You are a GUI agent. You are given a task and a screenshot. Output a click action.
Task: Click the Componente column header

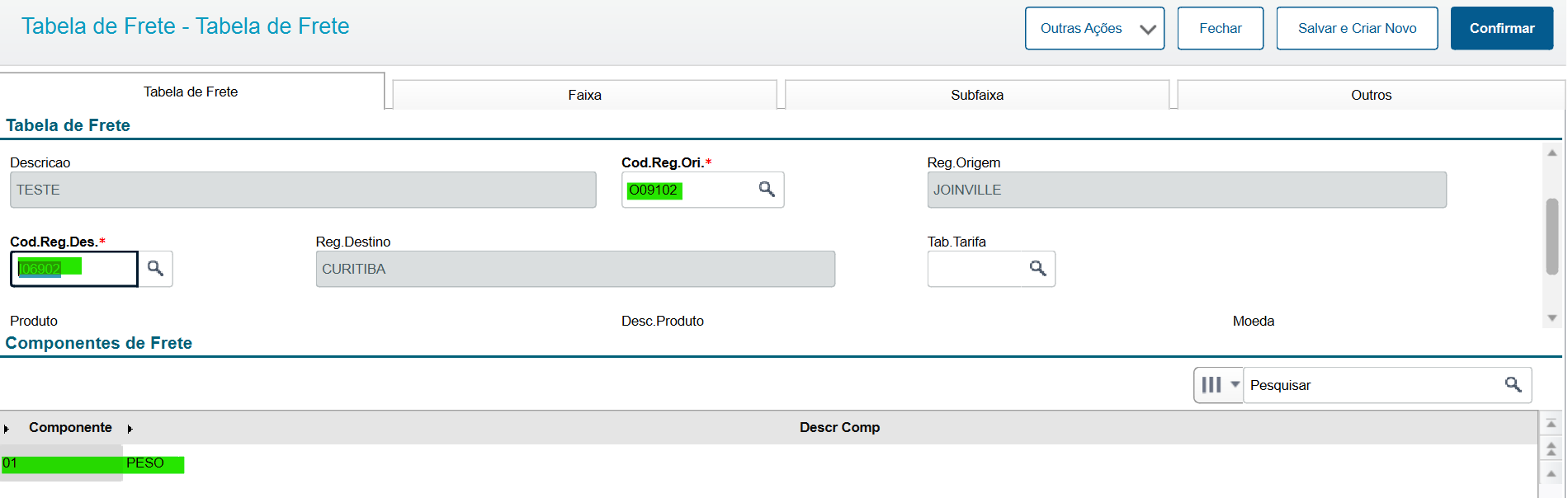pos(70,427)
